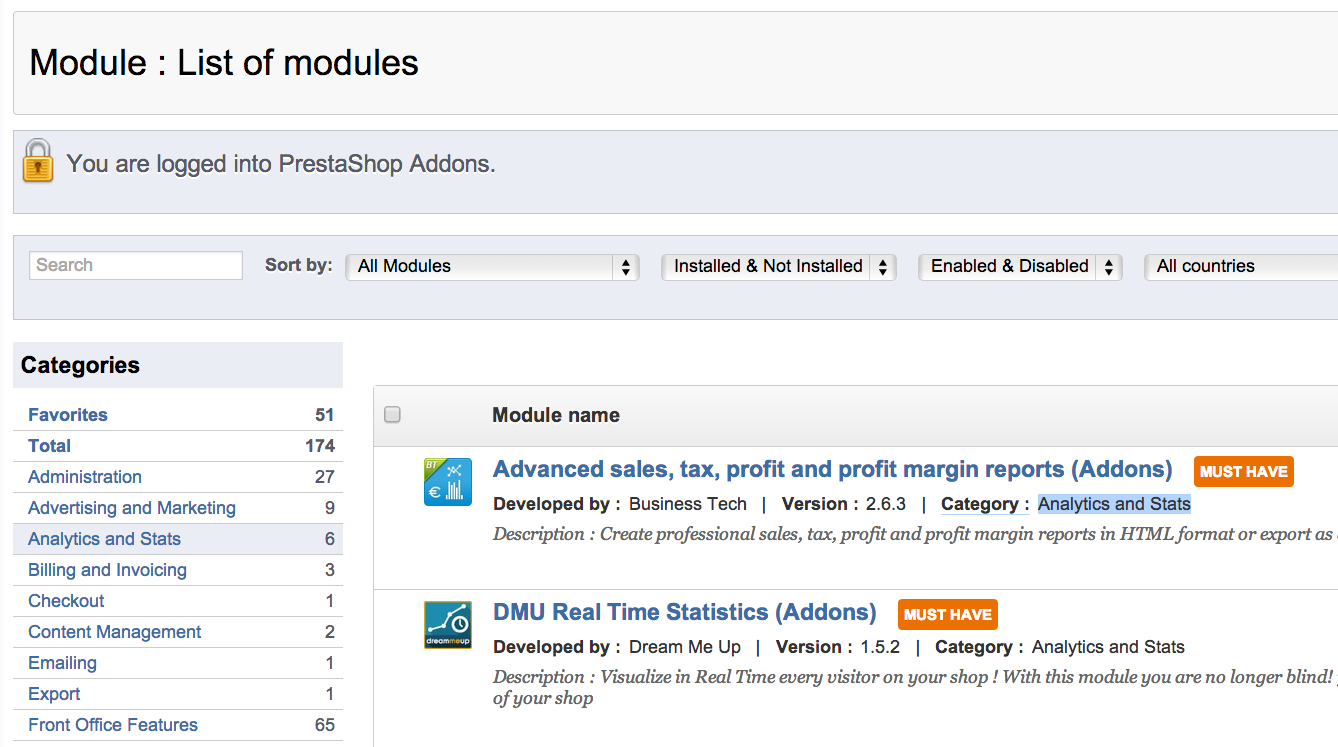
Task: Click the Module : List of modules title
Action: (224, 63)
